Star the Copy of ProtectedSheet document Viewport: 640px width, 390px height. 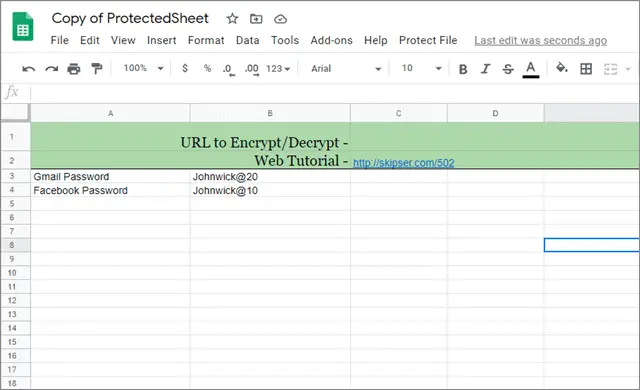[x=232, y=19]
